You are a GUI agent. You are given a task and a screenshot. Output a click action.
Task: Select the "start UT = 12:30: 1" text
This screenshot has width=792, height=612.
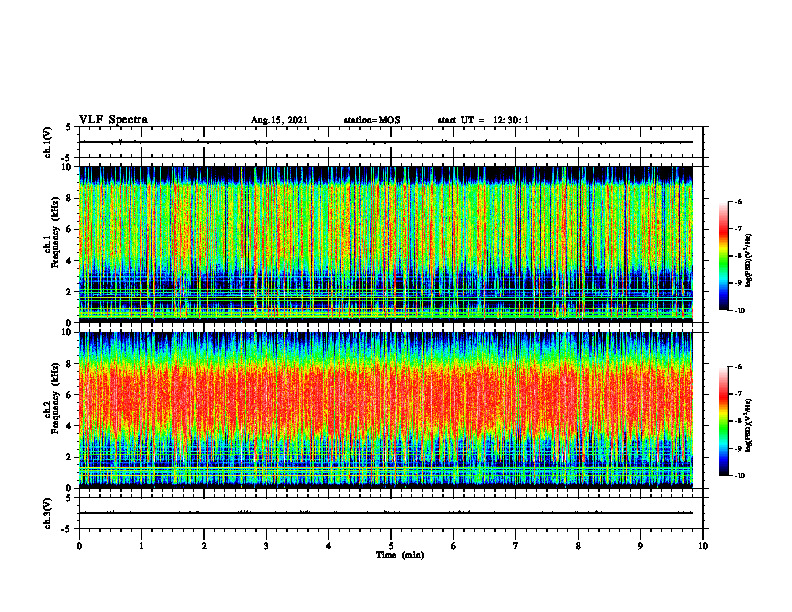tap(482, 120)
